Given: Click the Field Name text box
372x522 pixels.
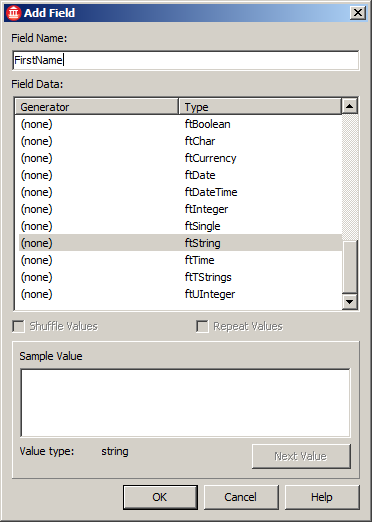Looking at the screenshot, I should click(186, 60).
